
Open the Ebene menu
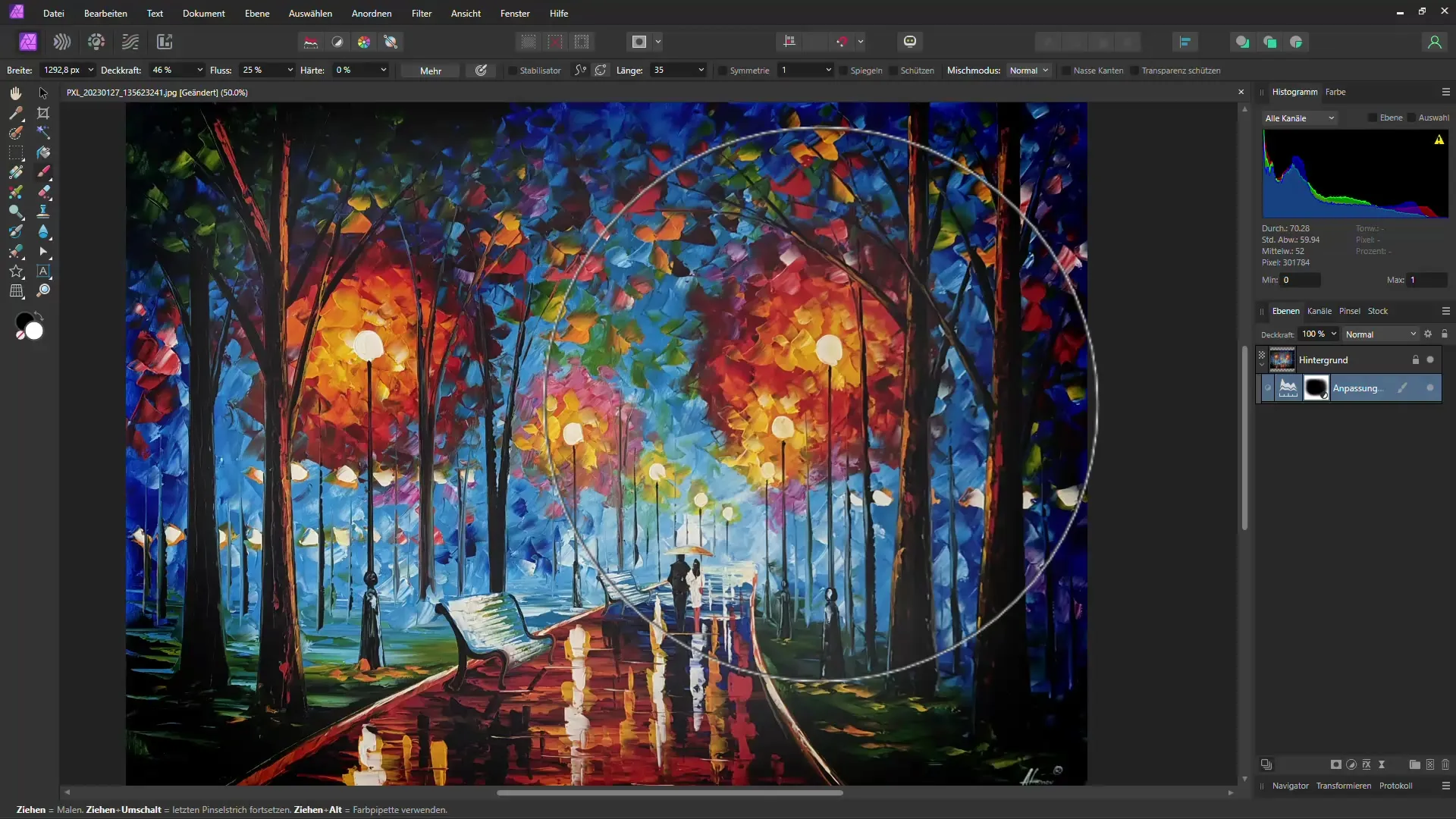click(257, 14)
